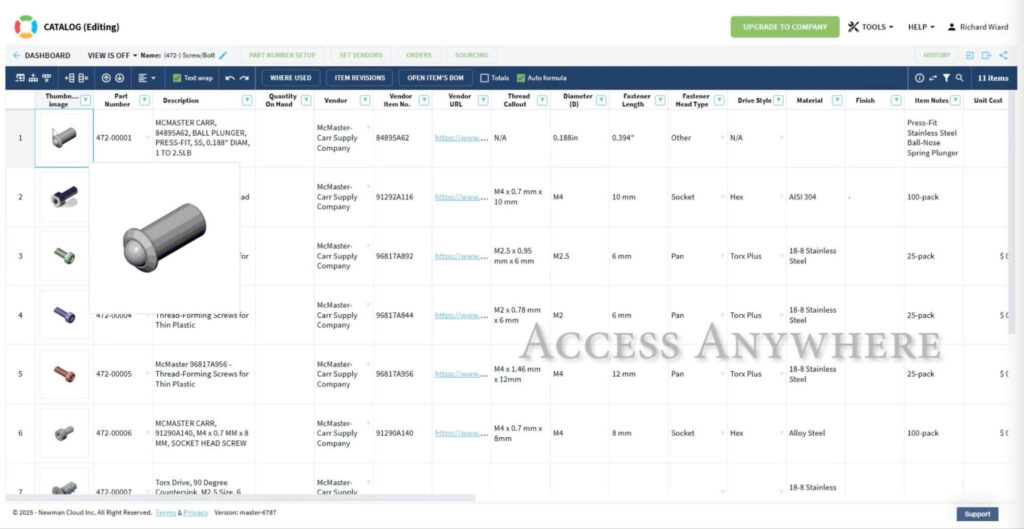
Task: Click the DASHBOARD link
Action: tap(47, 56)
